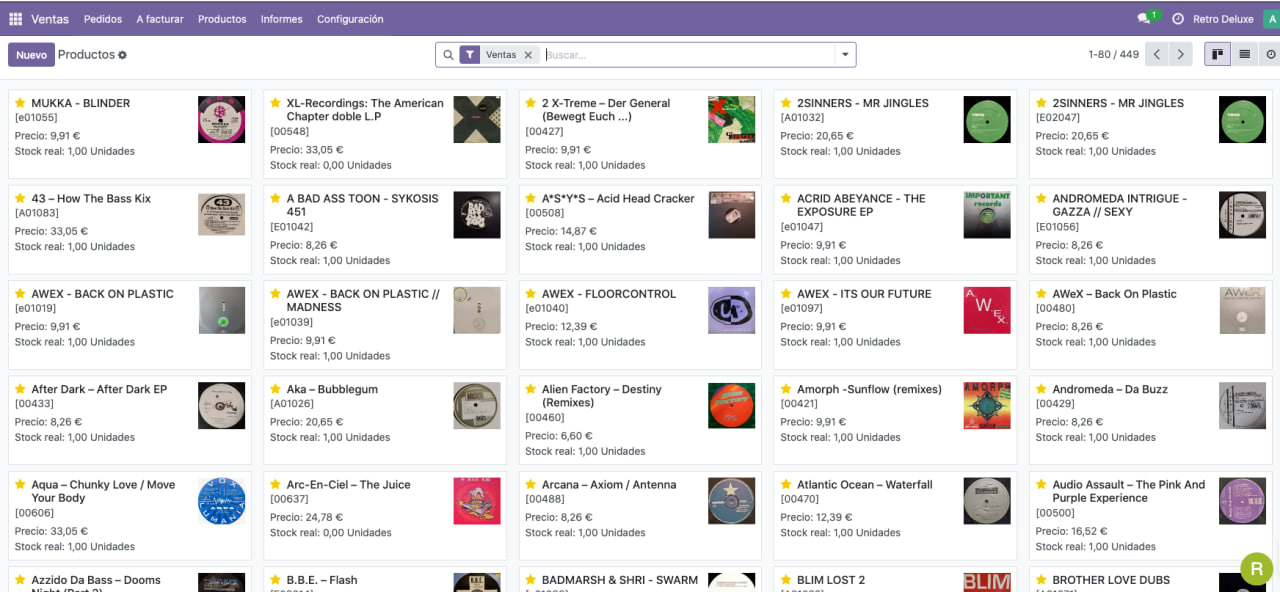This screenshot has width=1280, height=592.
Task: Open the Amorph - Sunflow (remixes) cover thumbnail
Action: click(986, 405)
